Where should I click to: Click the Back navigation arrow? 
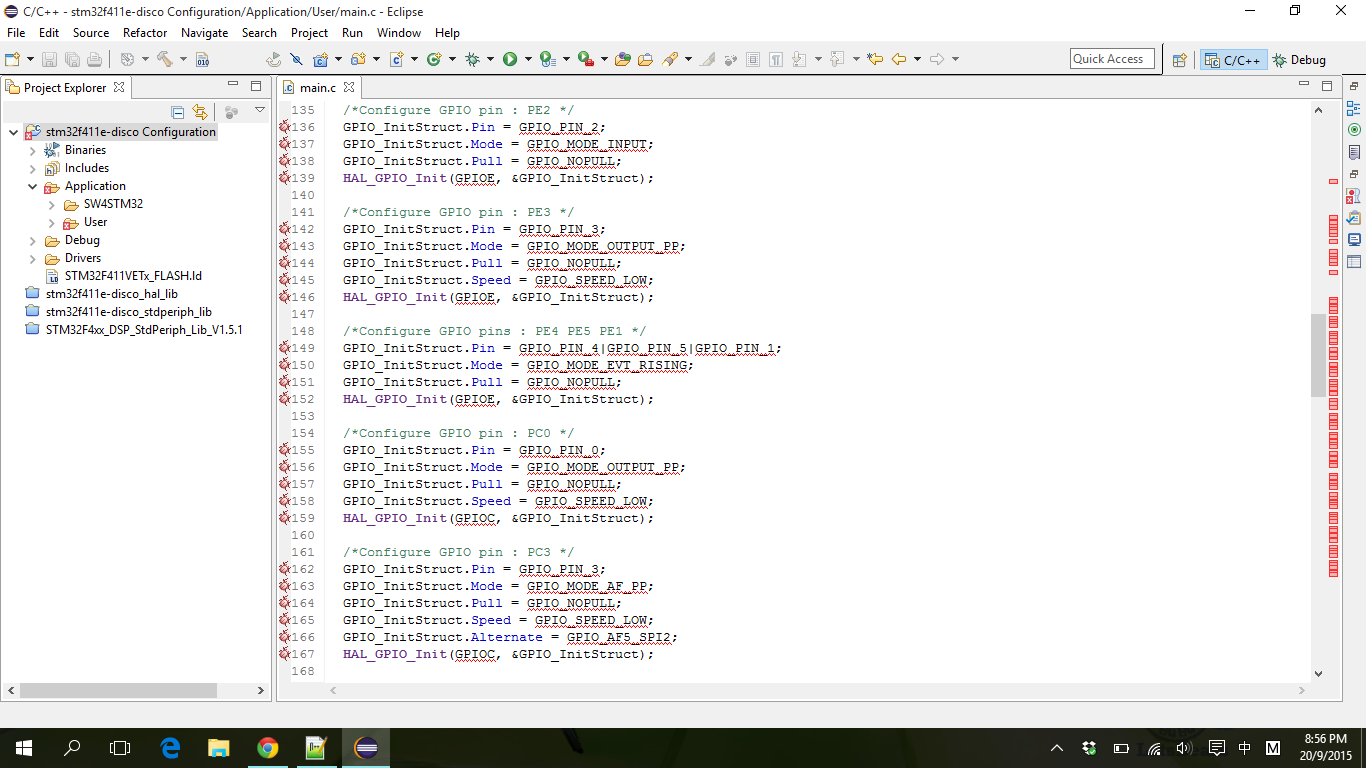[x=898, y=59]
